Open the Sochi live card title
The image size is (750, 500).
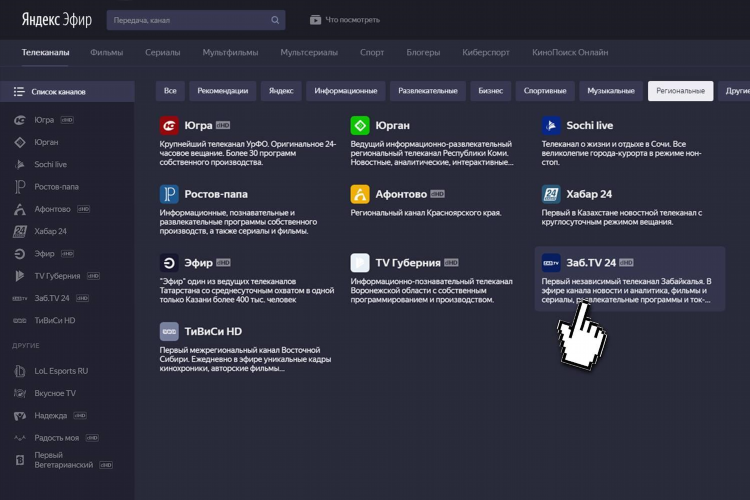590,125
